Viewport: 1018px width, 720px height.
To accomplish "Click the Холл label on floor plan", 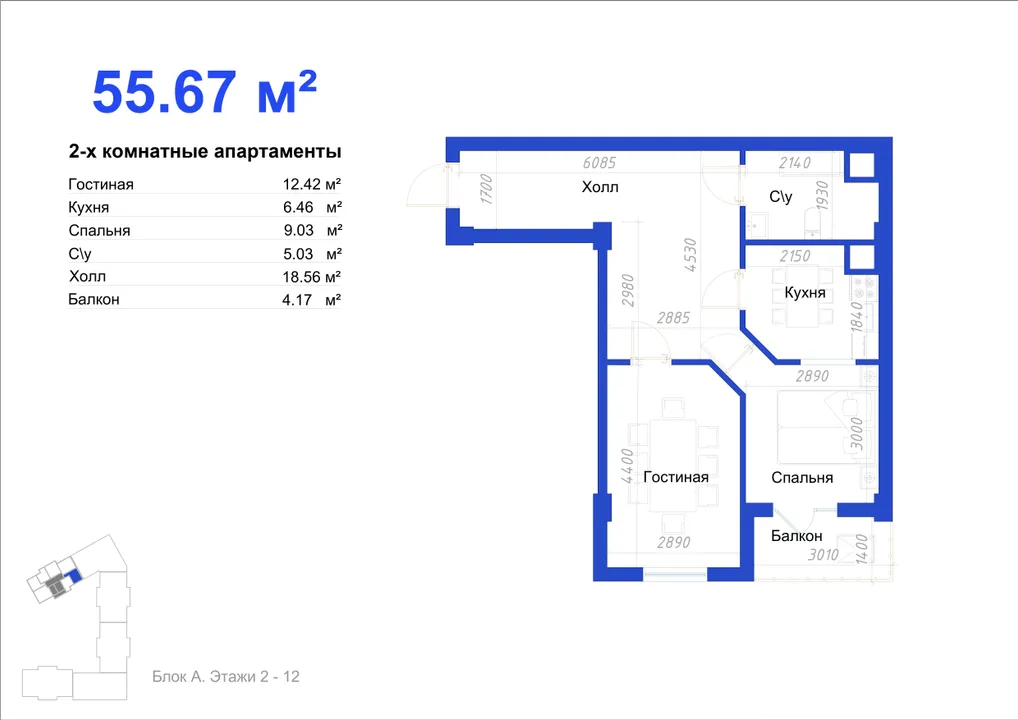I will [600, 187].
